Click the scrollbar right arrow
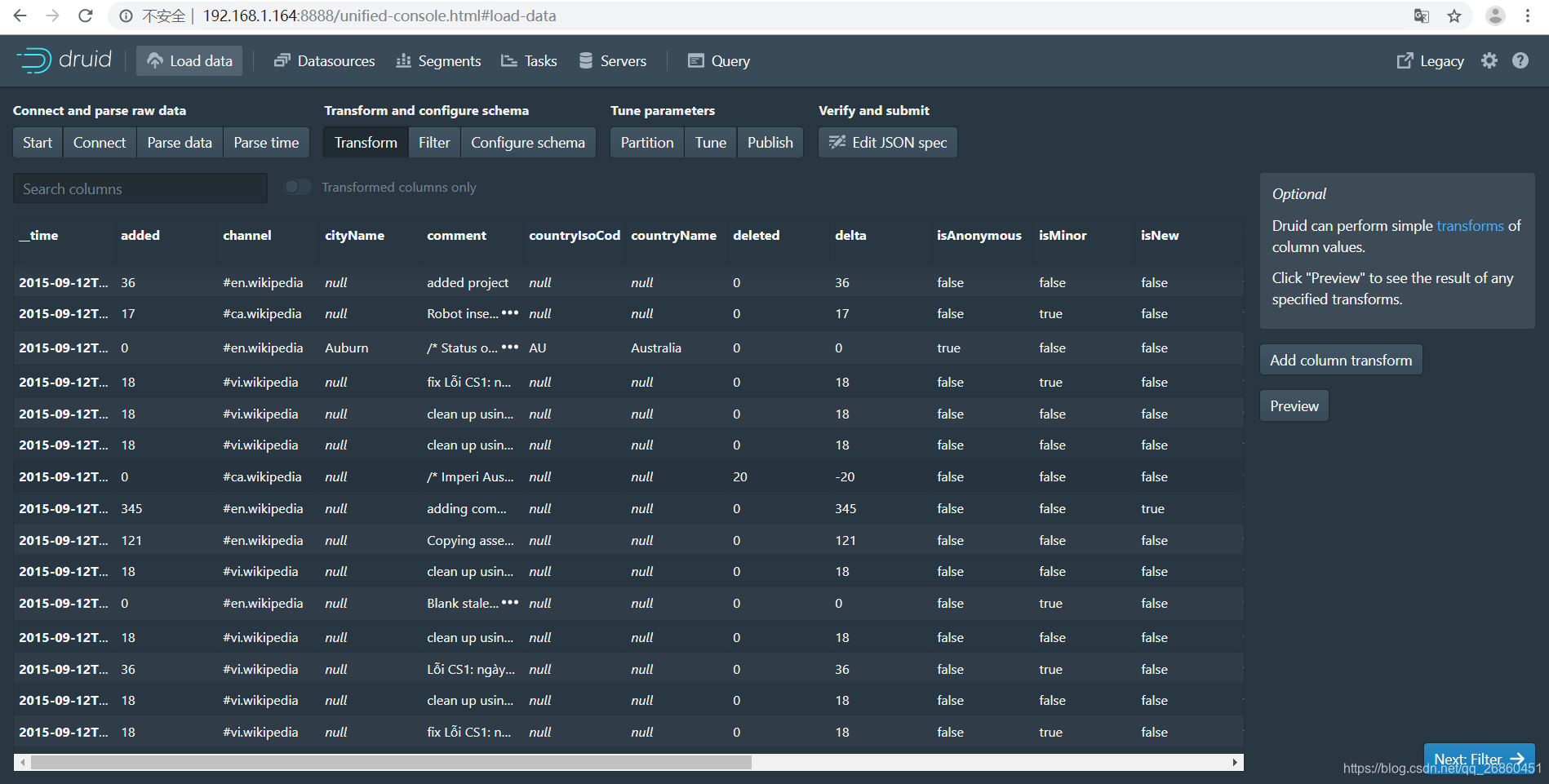 coord(1236,762)
